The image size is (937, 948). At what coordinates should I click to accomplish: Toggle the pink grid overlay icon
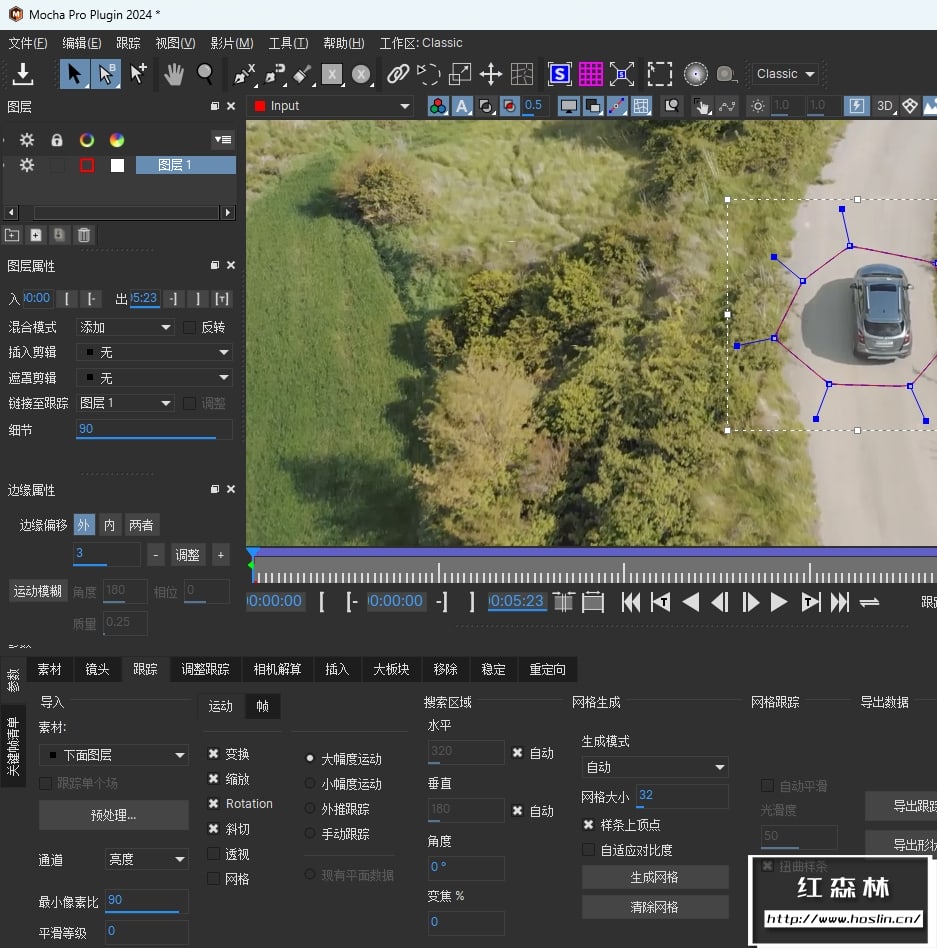pos(590,73)
